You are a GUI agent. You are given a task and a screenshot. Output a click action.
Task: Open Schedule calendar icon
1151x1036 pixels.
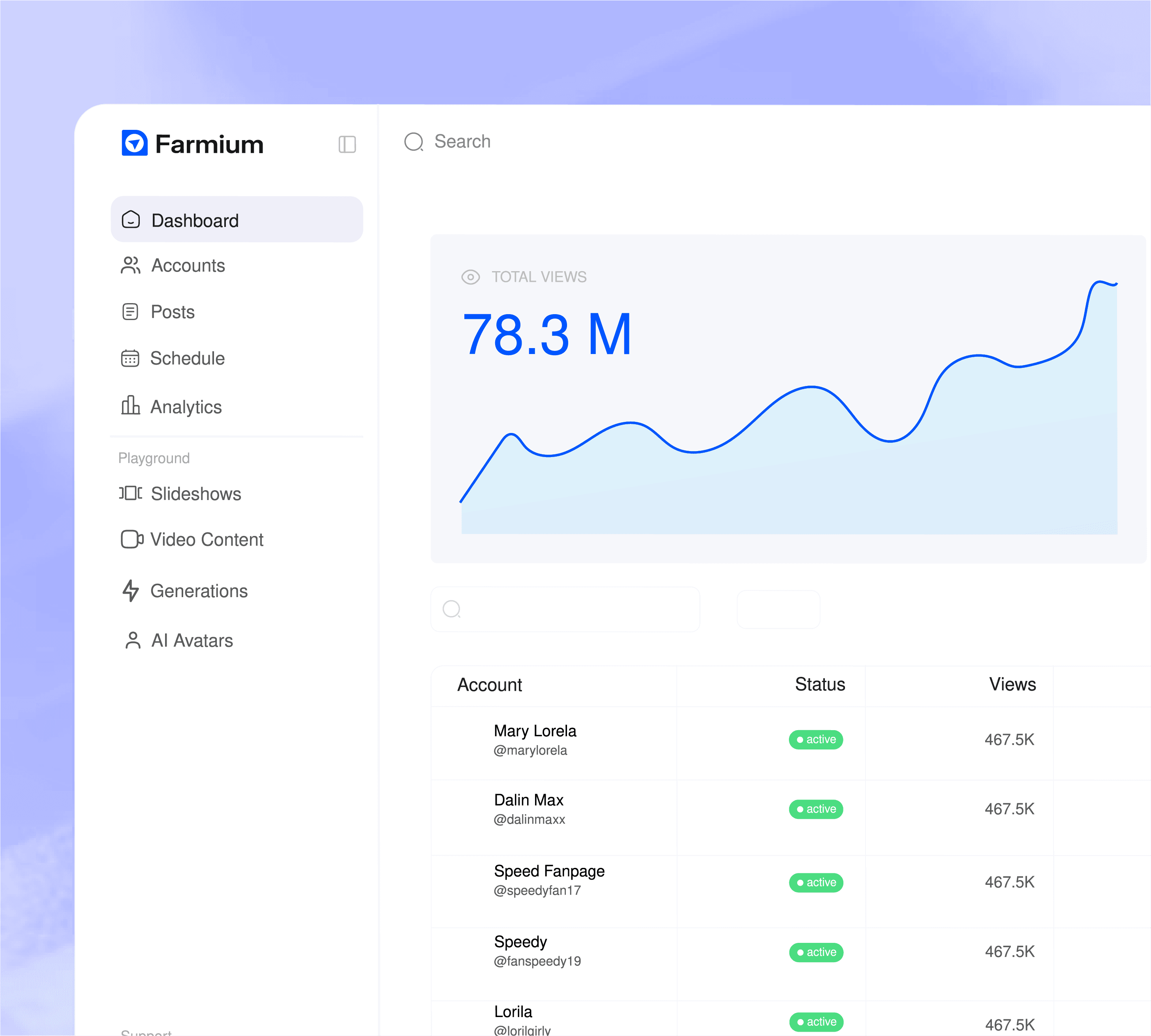(x=130, y=358)
